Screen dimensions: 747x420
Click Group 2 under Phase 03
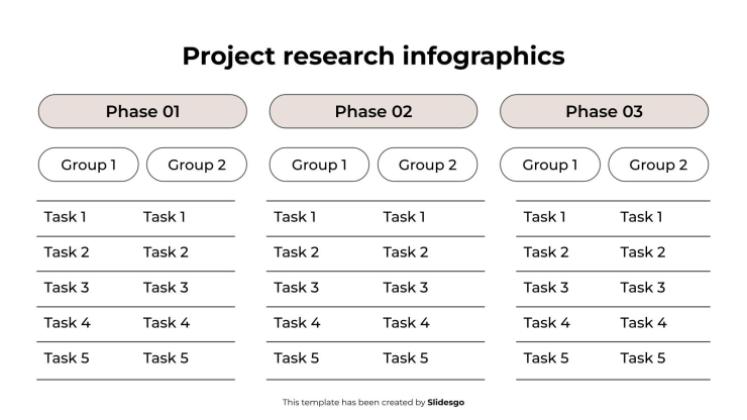point(658,165)
